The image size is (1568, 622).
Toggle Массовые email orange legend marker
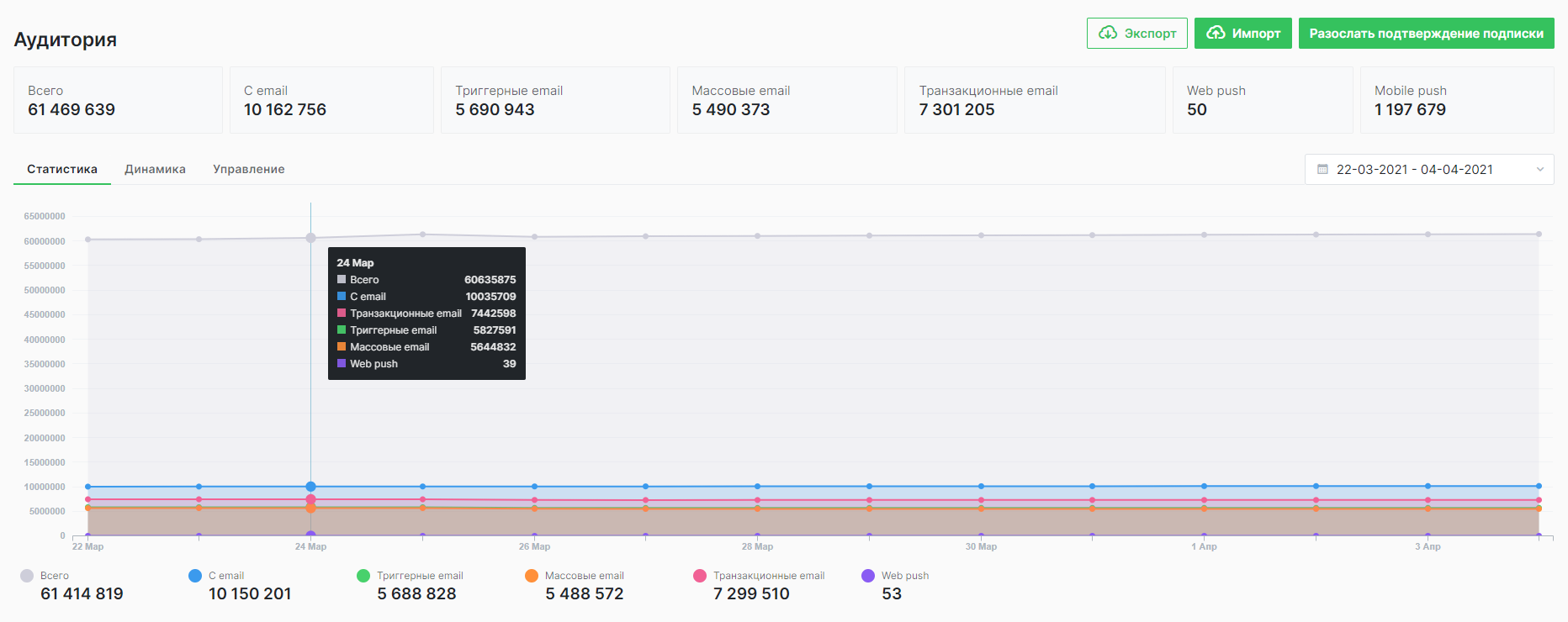(x=532, y=576)
